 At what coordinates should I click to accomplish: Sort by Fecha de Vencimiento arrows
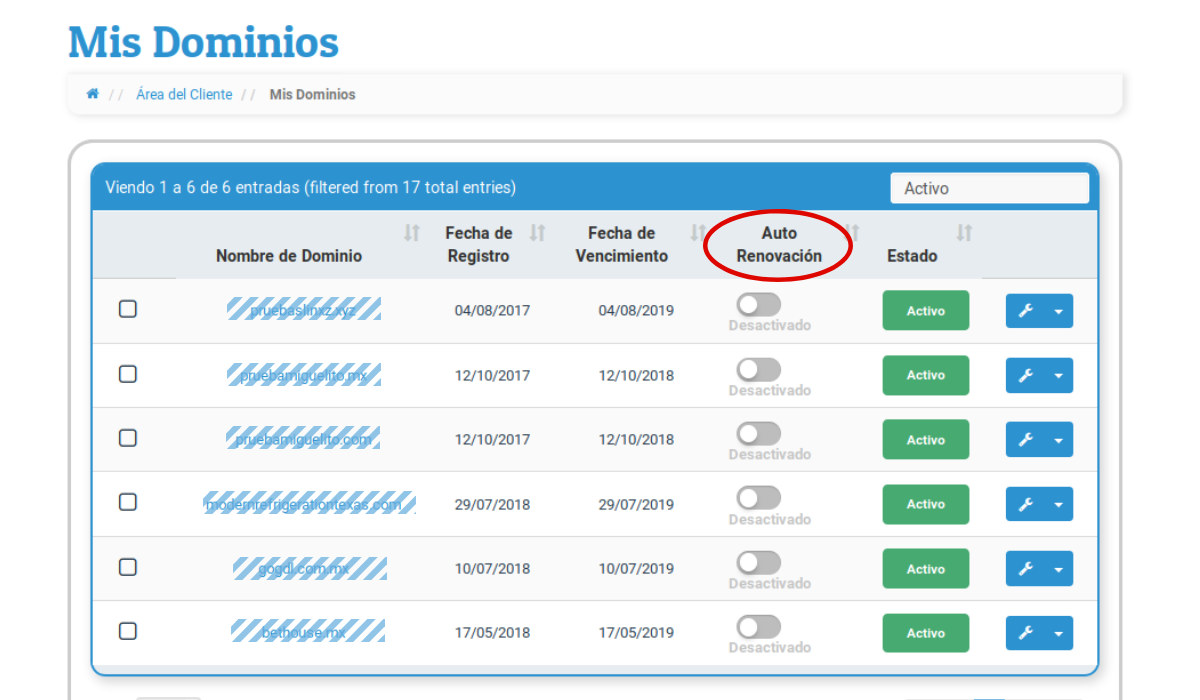(x=697, y=233)
